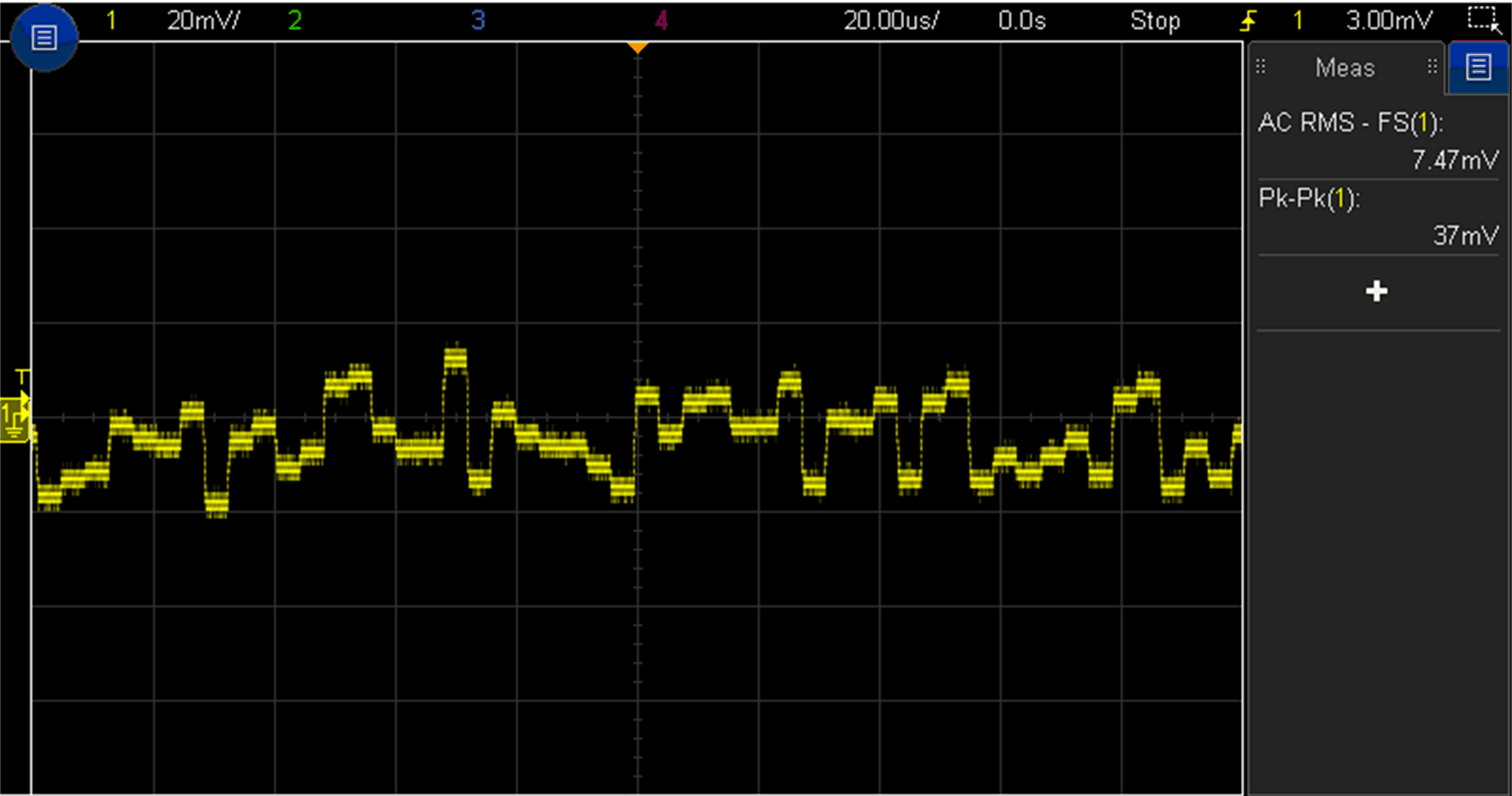Open the 20mV/ vertical scale setting
The height and width of the screenshot is (796, 1512).
point(203,21)
